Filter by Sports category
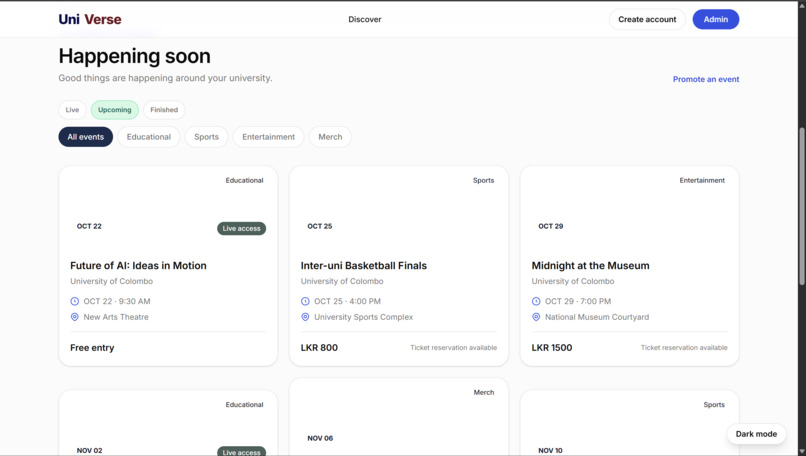Image resolution: width=806 pixels, height=456 pixels. [206, 137]
